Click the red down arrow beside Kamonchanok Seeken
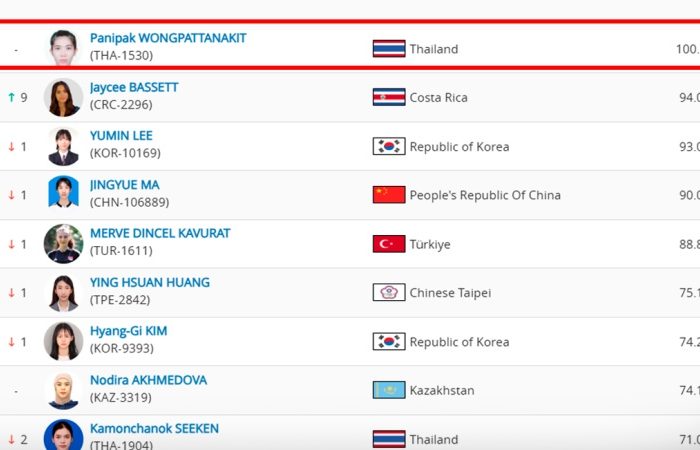 pyautogui.click(x=12, y=440)
